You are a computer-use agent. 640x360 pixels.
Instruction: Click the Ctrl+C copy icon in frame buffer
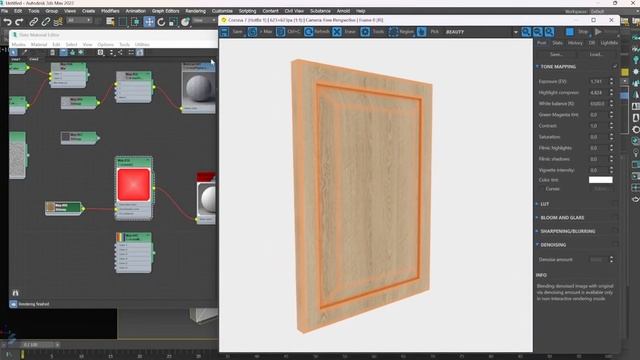point(280,32)
